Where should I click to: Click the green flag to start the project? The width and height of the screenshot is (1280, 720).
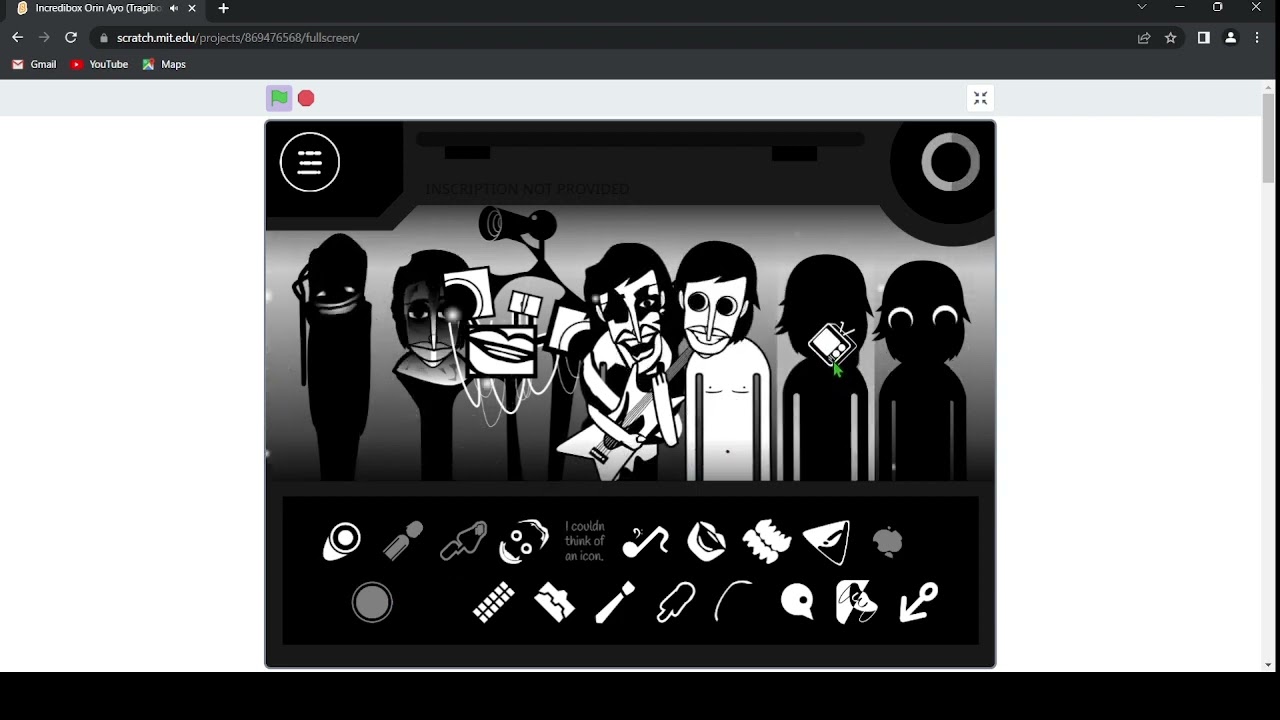[x=279, y=98]
